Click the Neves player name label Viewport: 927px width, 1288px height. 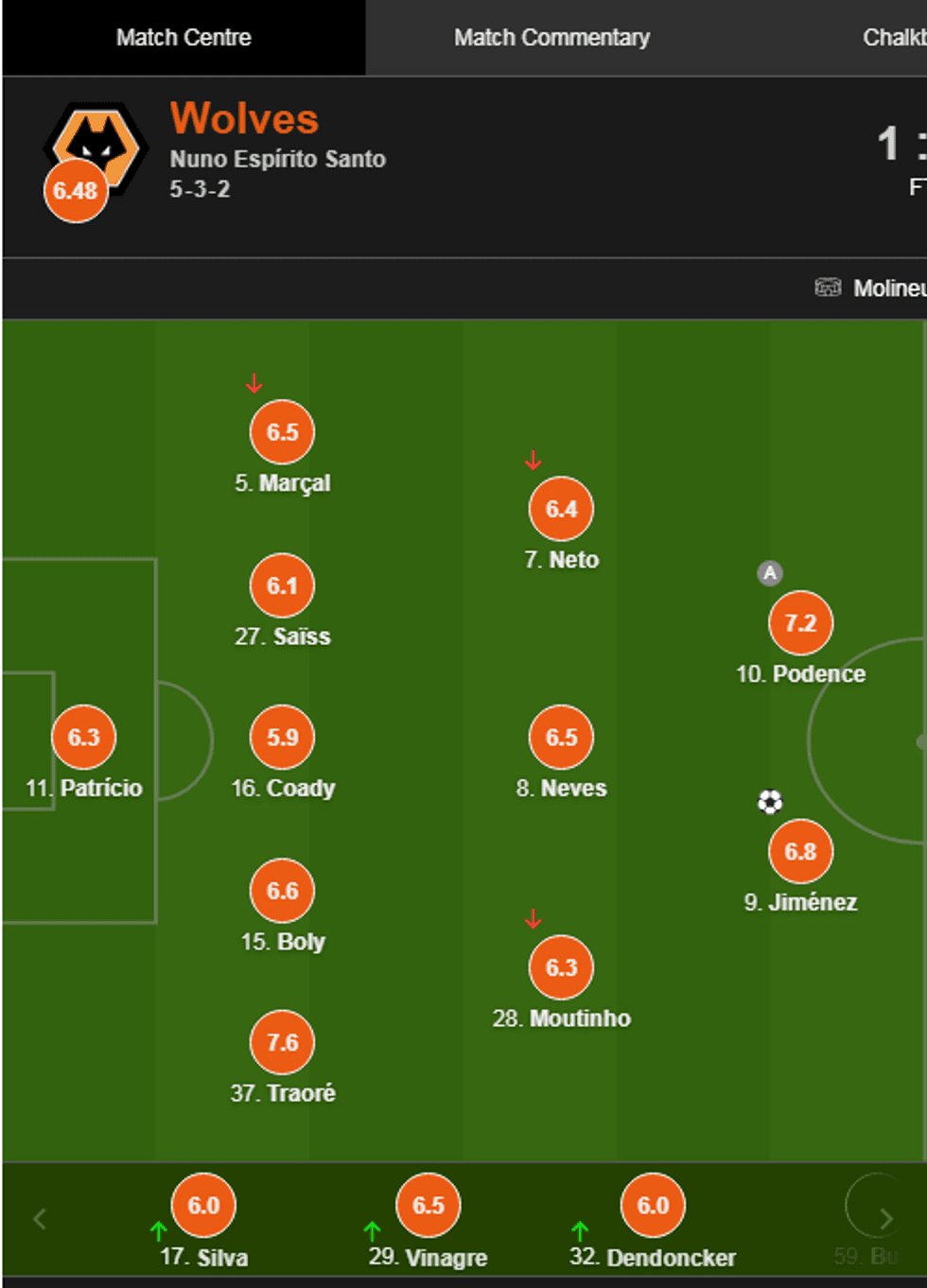562,789
